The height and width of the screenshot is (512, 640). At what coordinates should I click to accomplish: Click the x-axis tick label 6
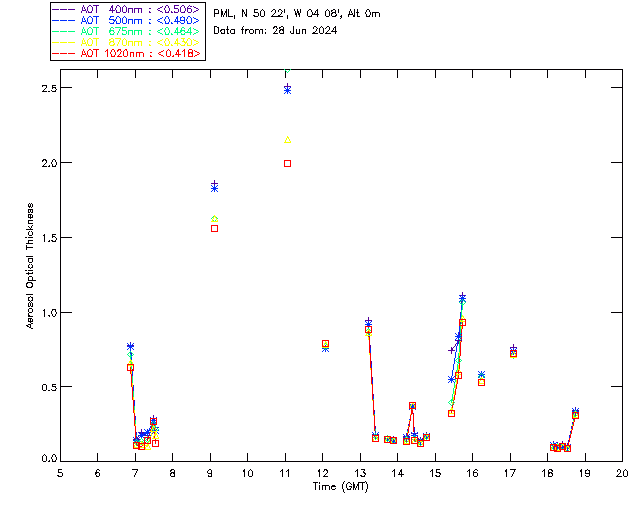[x=98, y=473]
